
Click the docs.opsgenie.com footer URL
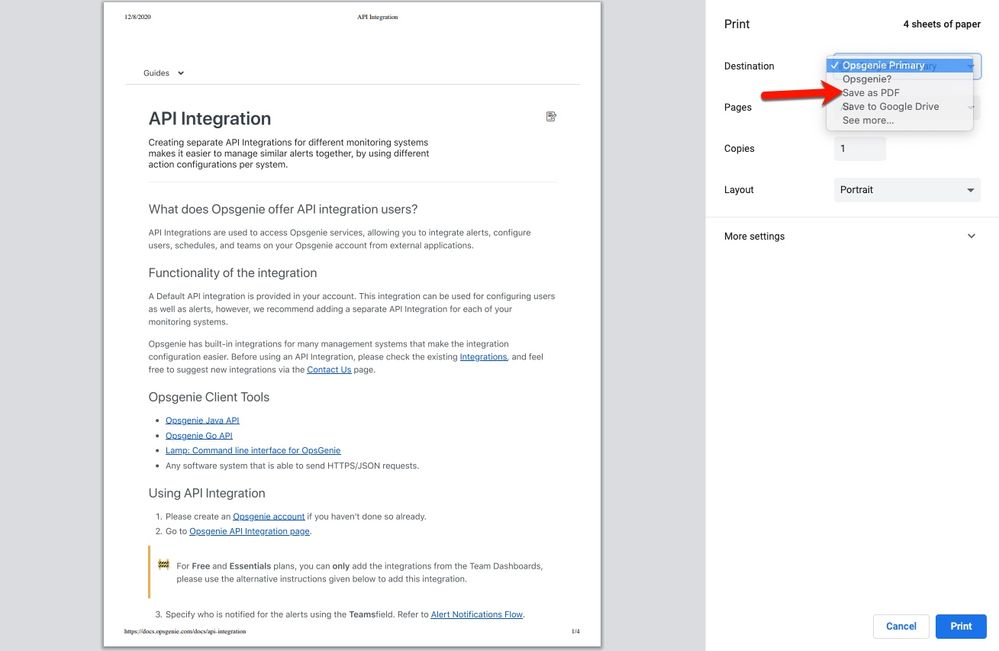tap(185, 631)
